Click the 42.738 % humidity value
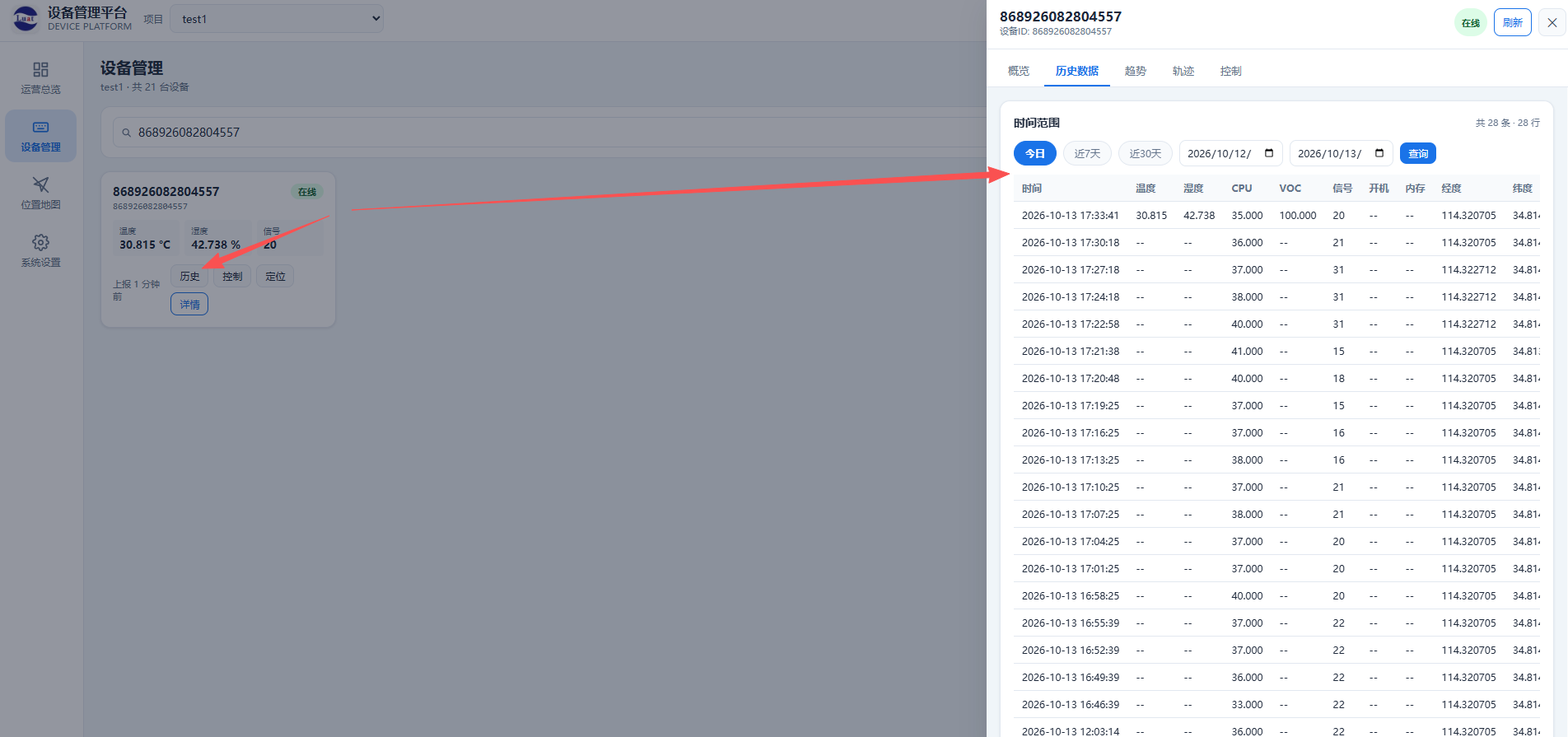 point(216,245)
